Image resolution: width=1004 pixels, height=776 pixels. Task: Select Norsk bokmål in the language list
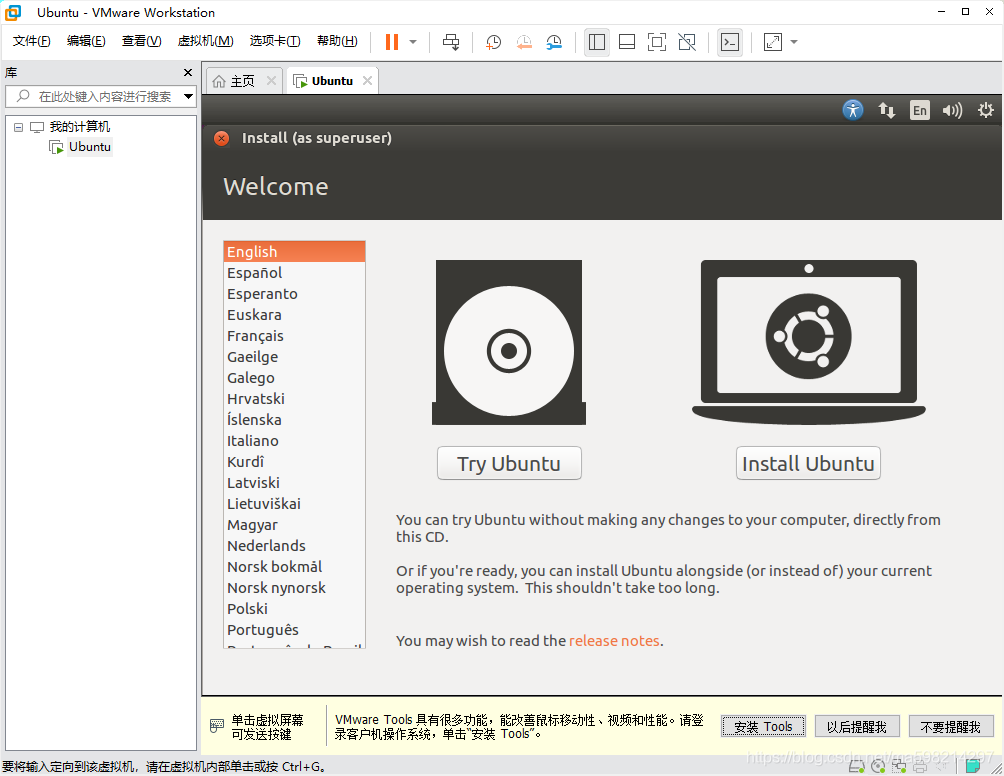[x=295, y=567]
